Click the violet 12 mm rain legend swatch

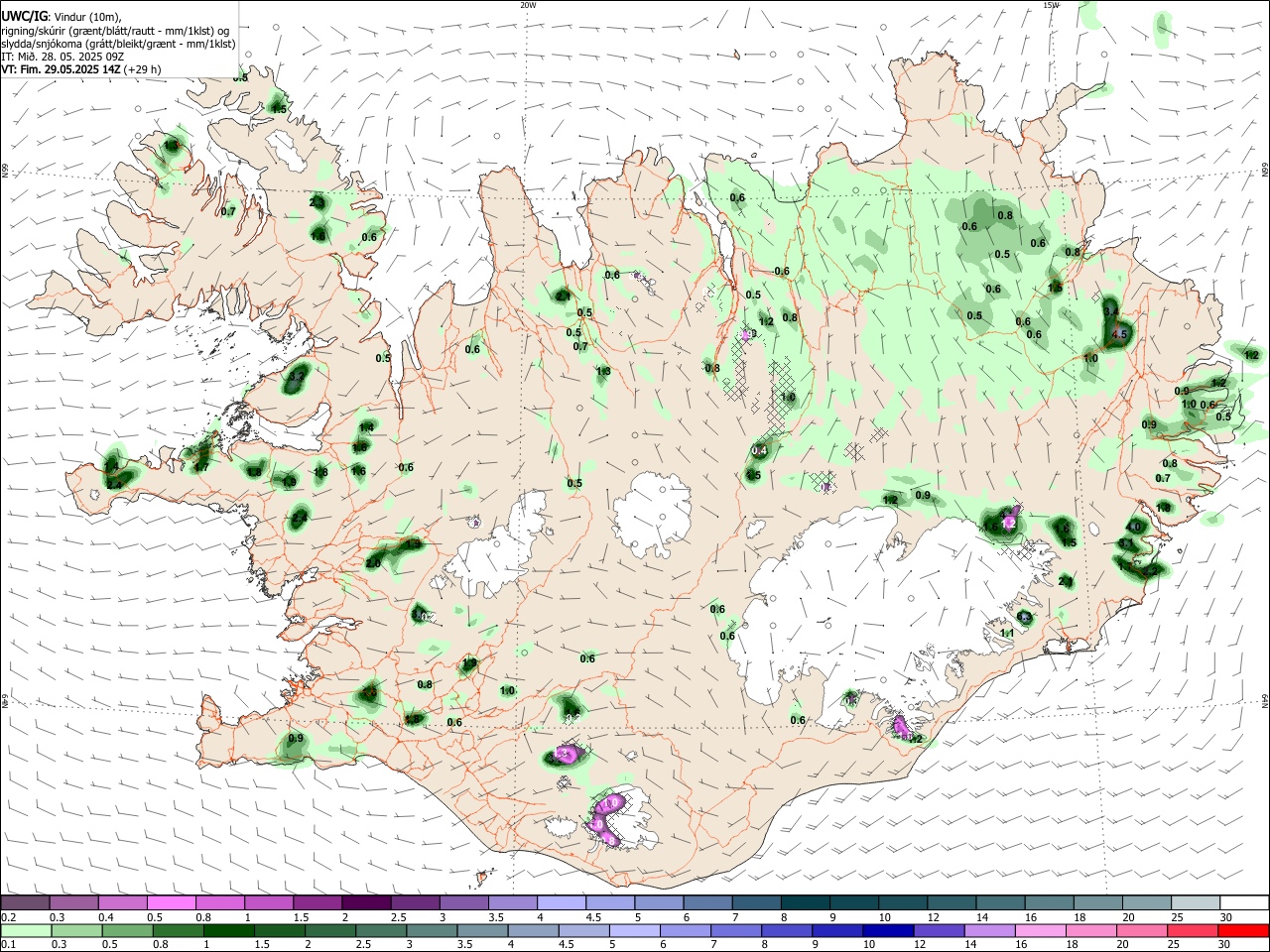point(939,930)
